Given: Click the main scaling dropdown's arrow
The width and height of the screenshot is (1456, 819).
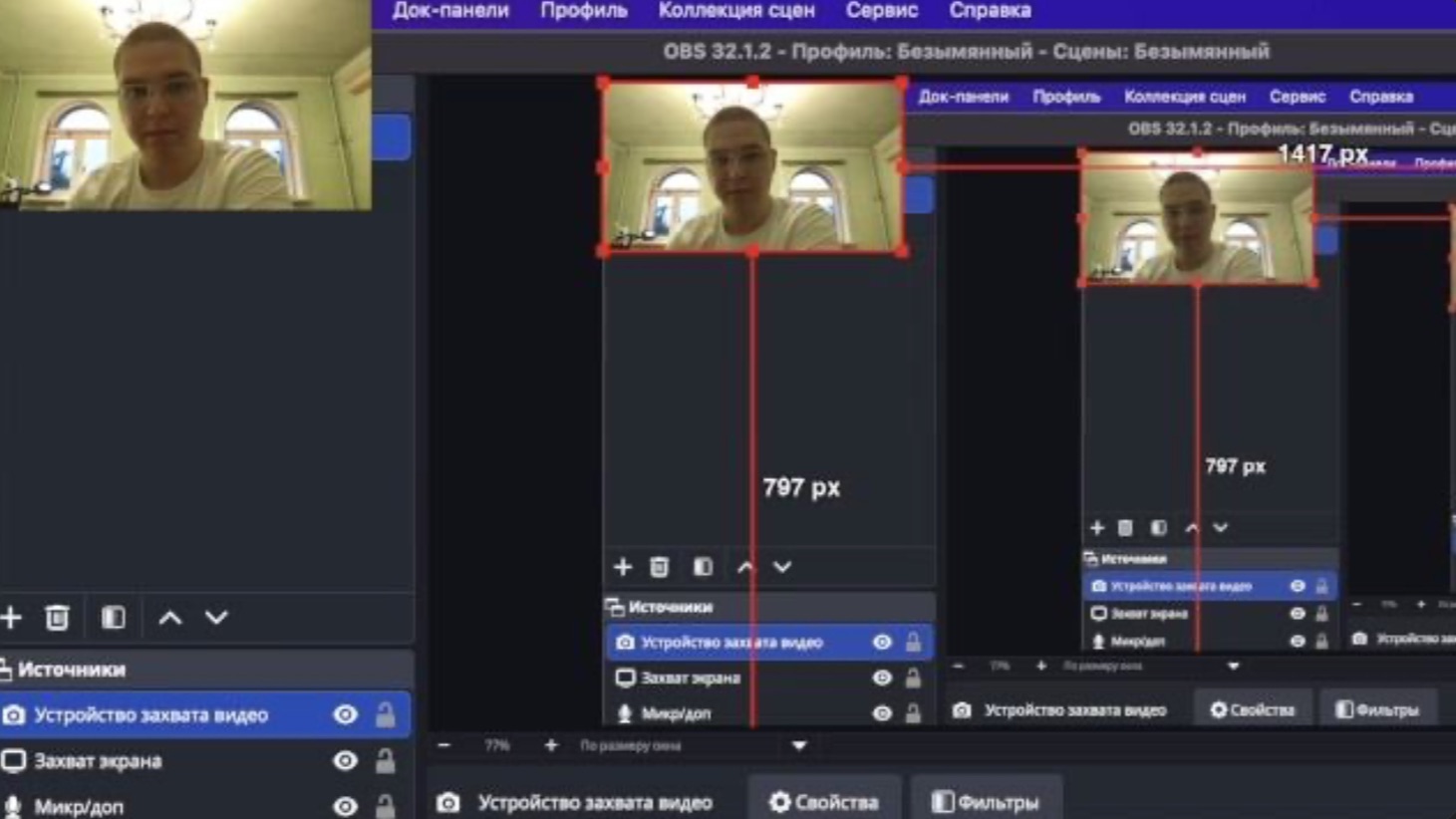Looking at the screenshot, I should (799, 745).
